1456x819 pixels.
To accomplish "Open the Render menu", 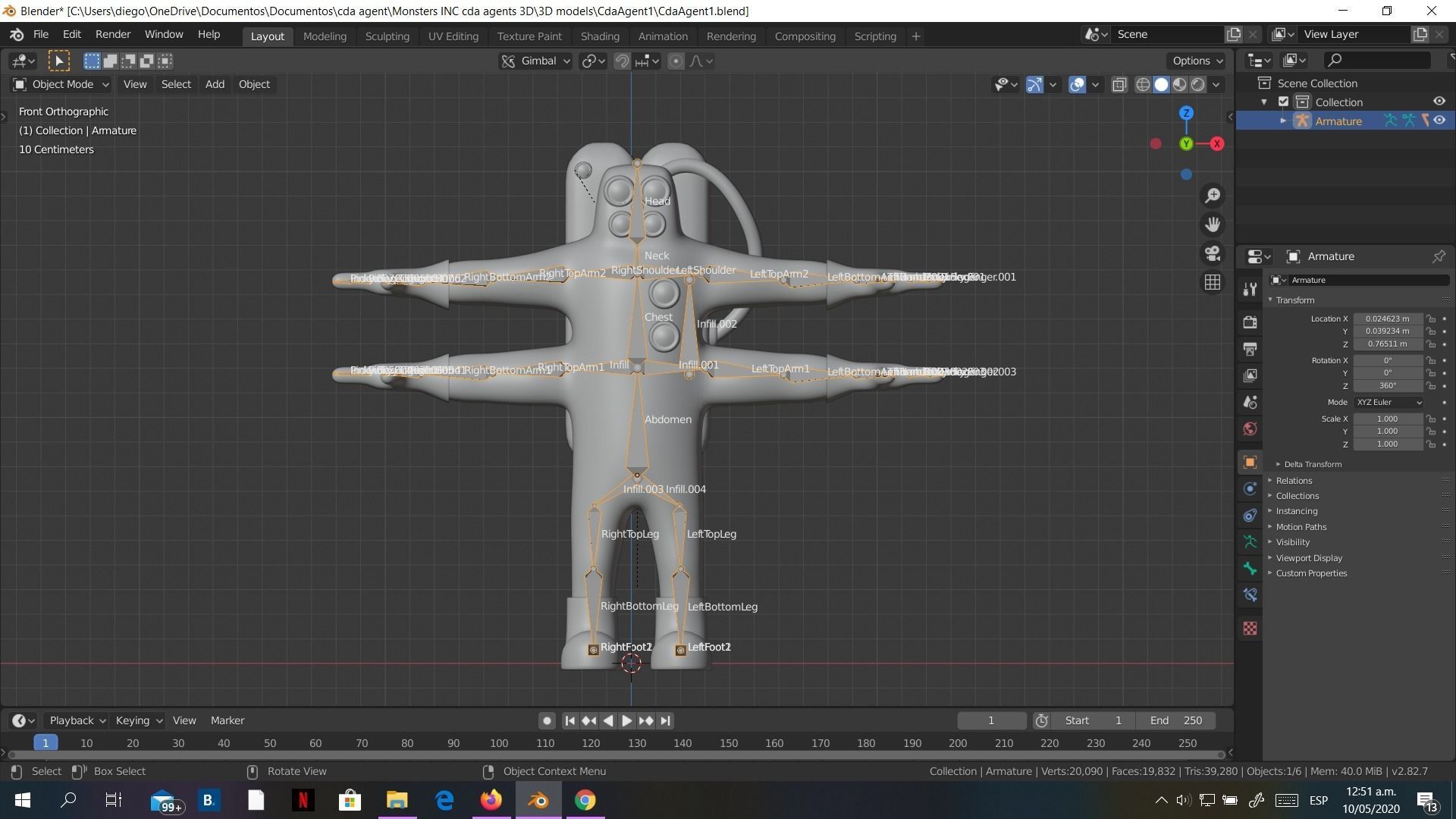I will pos(112,34).
